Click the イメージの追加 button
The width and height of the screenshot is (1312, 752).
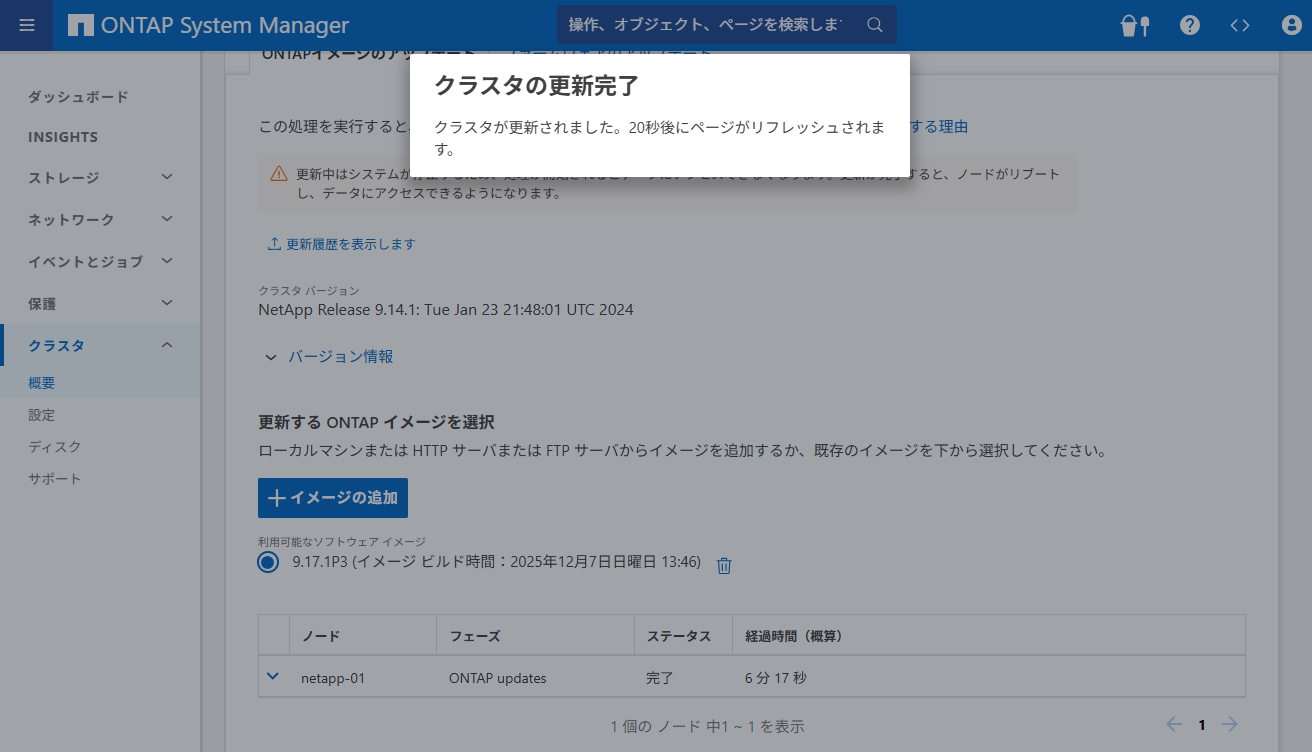click(x=332, y=498)
